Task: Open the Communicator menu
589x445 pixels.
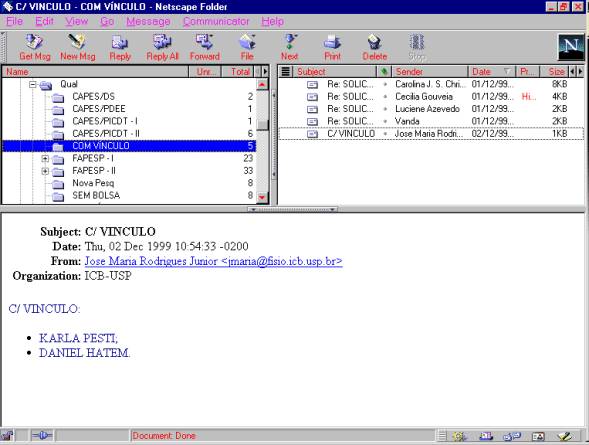Action: (x=216, y=21)
